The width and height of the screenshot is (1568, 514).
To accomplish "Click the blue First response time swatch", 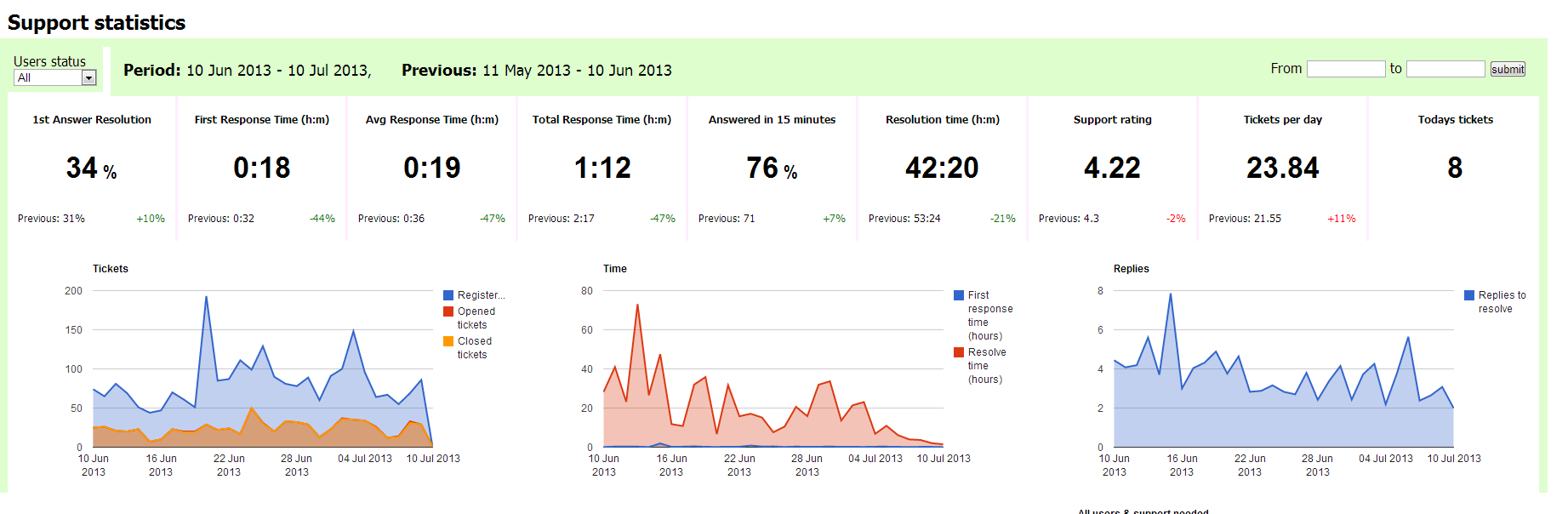I will 959,295.
